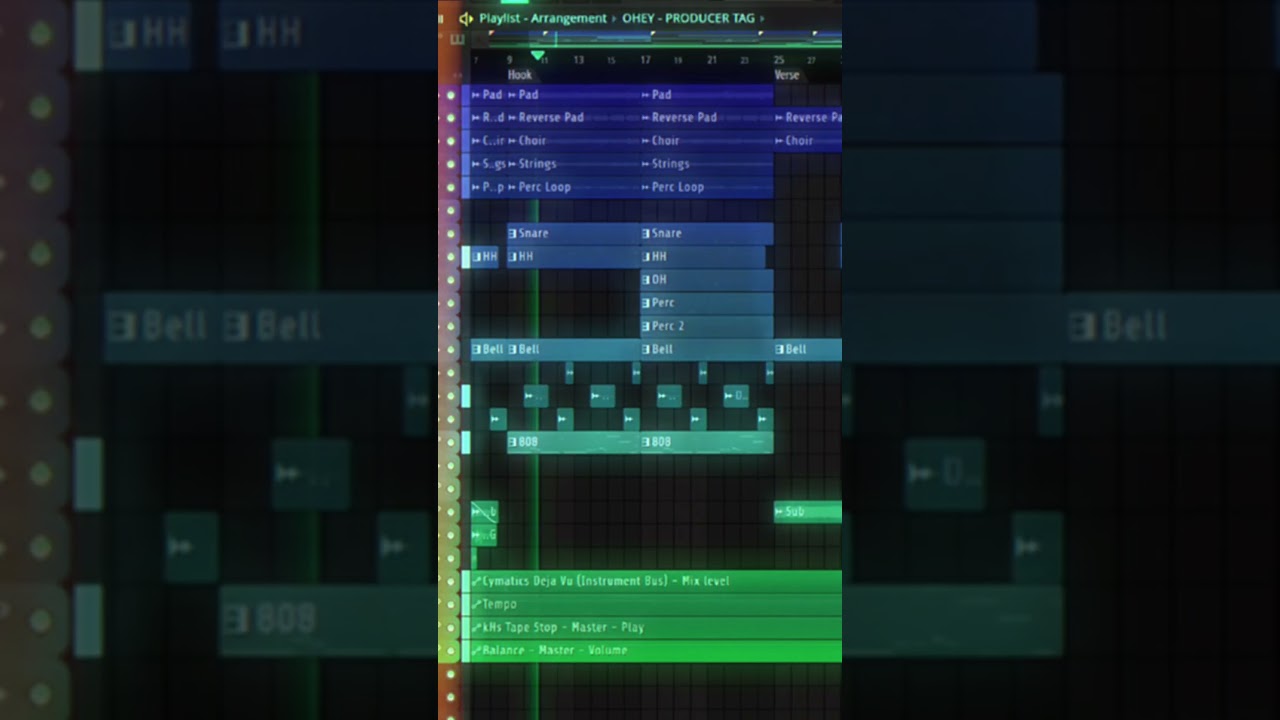Mute the Reverse Pad track
1280x720 pixels.
click(x=451, y=118)
